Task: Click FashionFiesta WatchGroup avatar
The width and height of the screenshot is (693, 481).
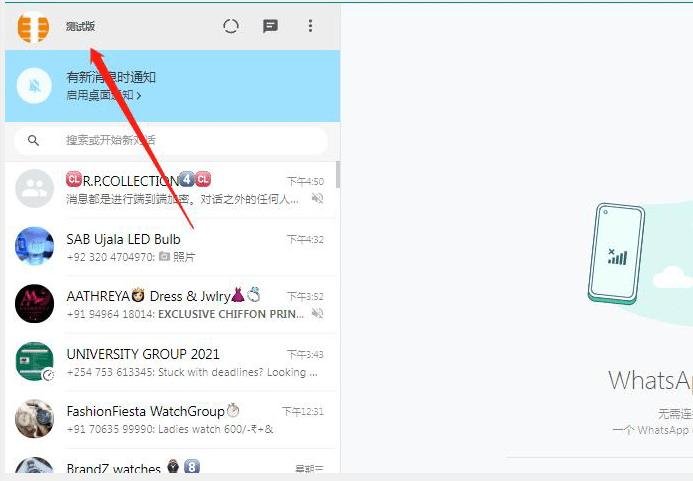Action: 34,419
